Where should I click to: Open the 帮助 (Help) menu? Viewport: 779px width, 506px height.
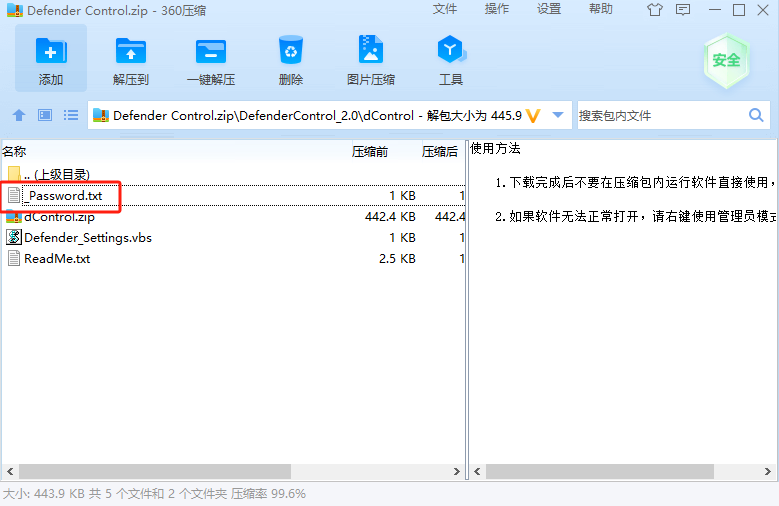(x=601, y=9)
